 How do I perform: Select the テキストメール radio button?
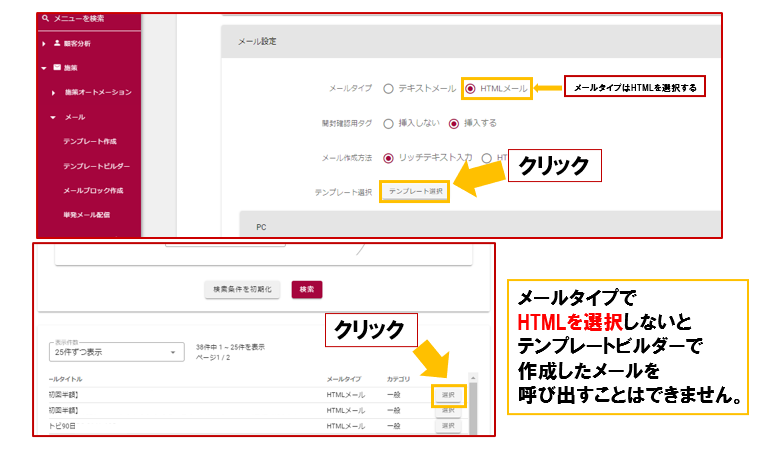[388, 89]
